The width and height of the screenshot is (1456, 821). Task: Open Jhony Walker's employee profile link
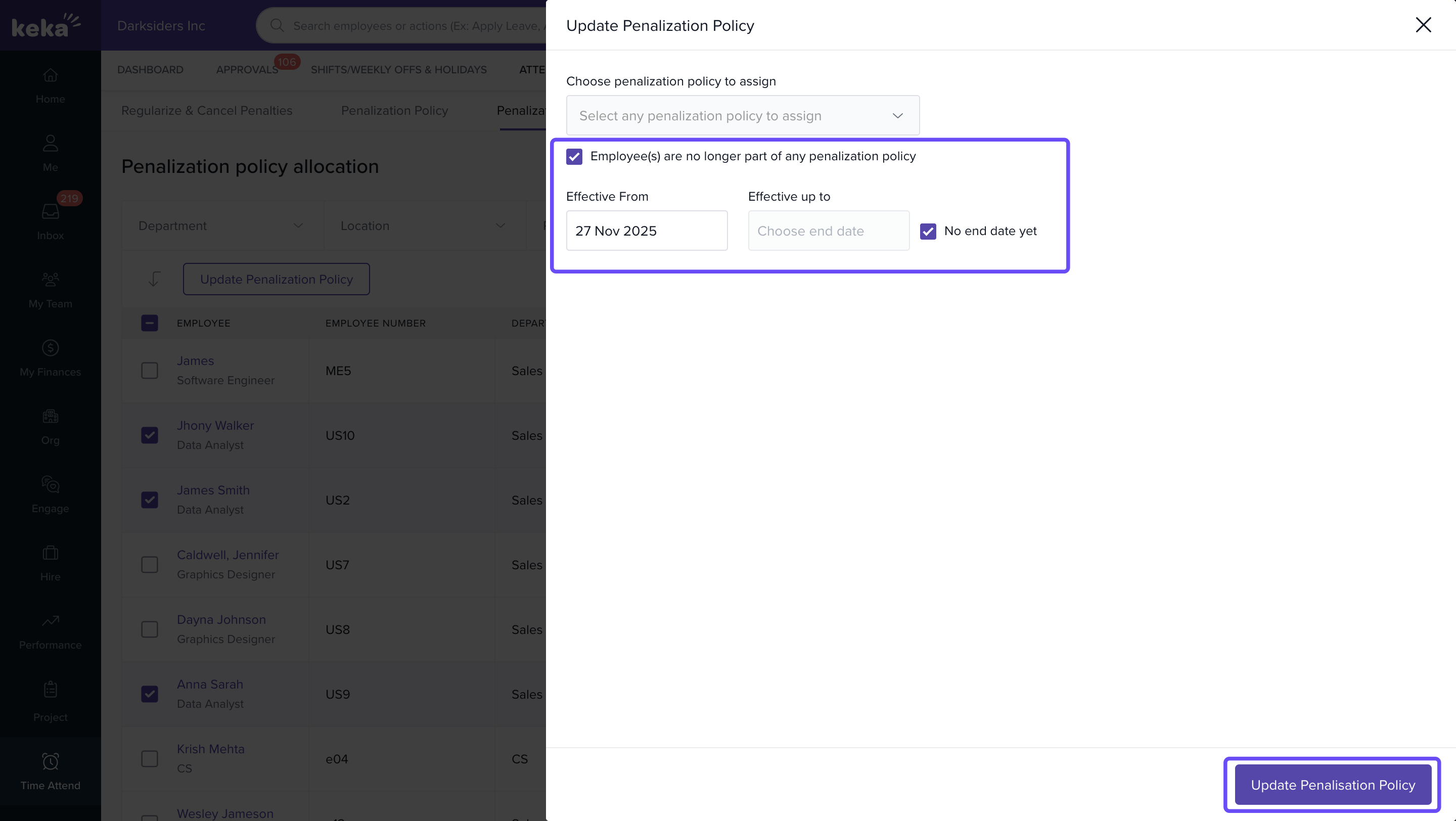coord(215,426)
